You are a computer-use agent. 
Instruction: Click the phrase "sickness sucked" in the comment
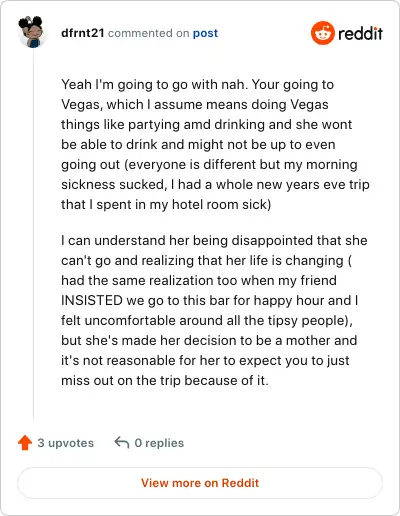click(113, 185)
